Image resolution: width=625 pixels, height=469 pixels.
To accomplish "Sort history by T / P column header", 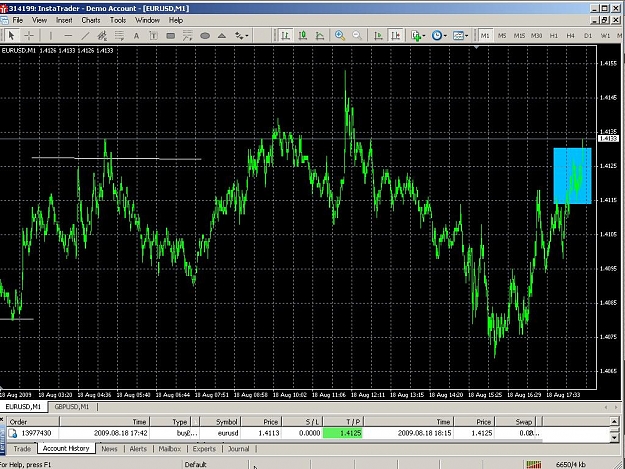I will (x=343, y=422).
